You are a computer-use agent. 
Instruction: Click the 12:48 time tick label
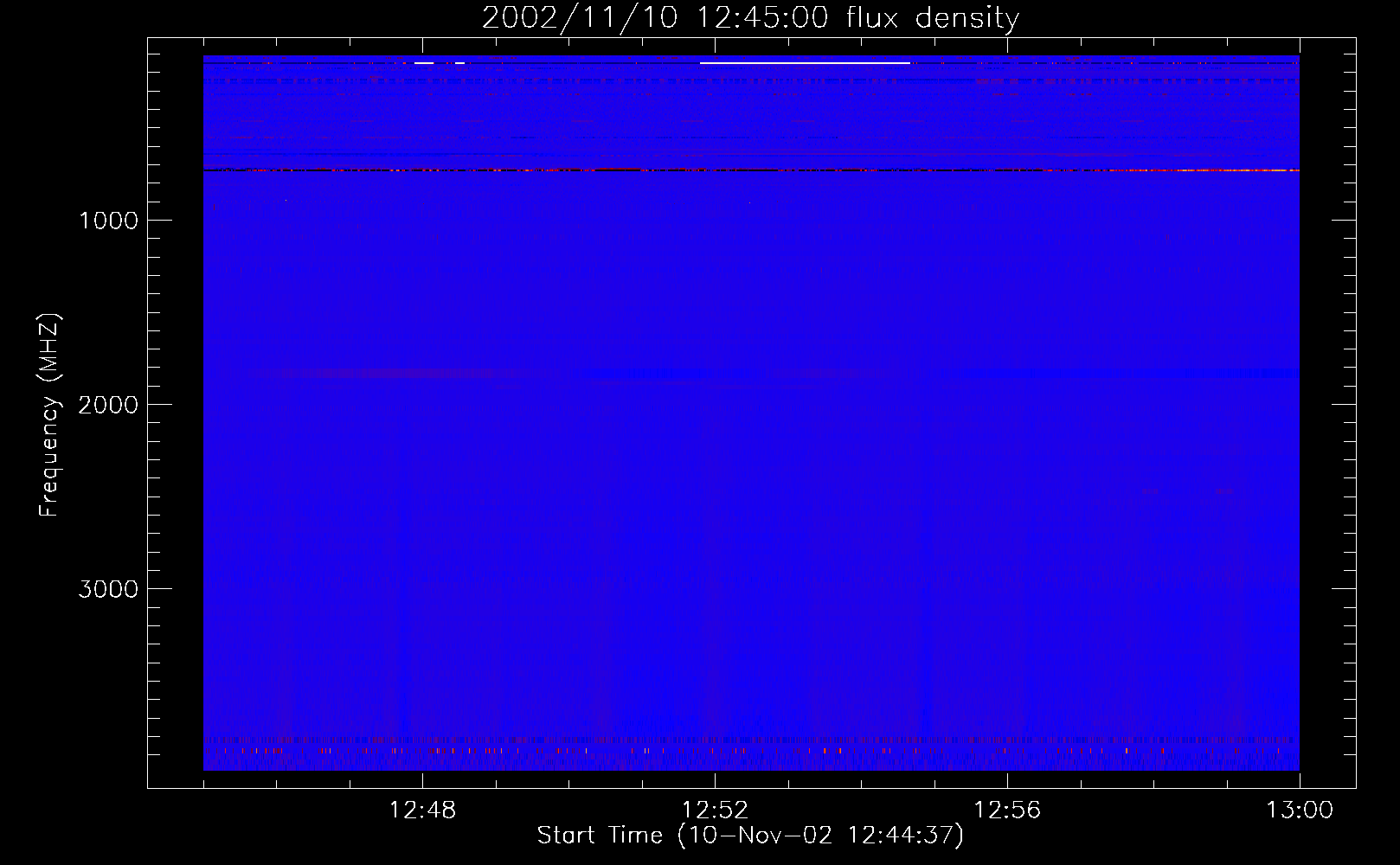[x=422, y=811]
